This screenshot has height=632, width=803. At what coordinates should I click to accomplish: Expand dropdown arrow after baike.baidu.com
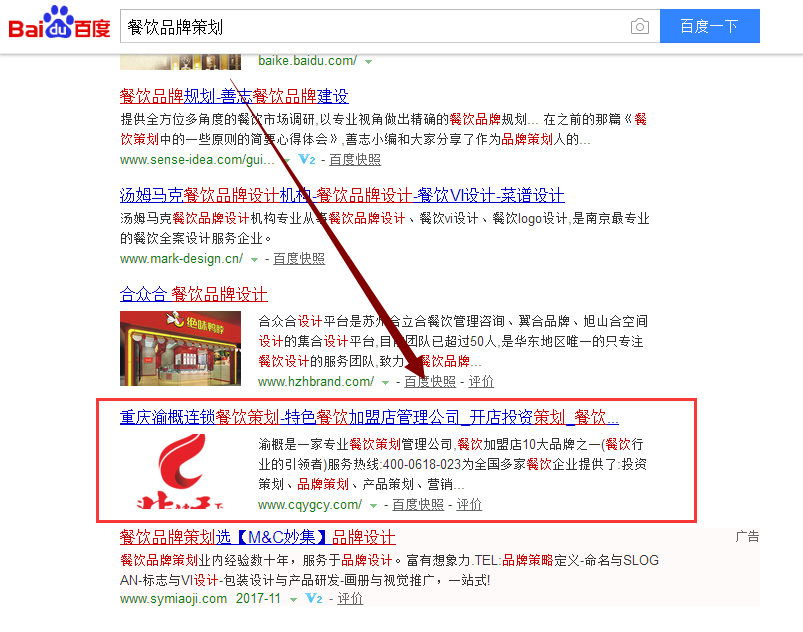point(368,62)
